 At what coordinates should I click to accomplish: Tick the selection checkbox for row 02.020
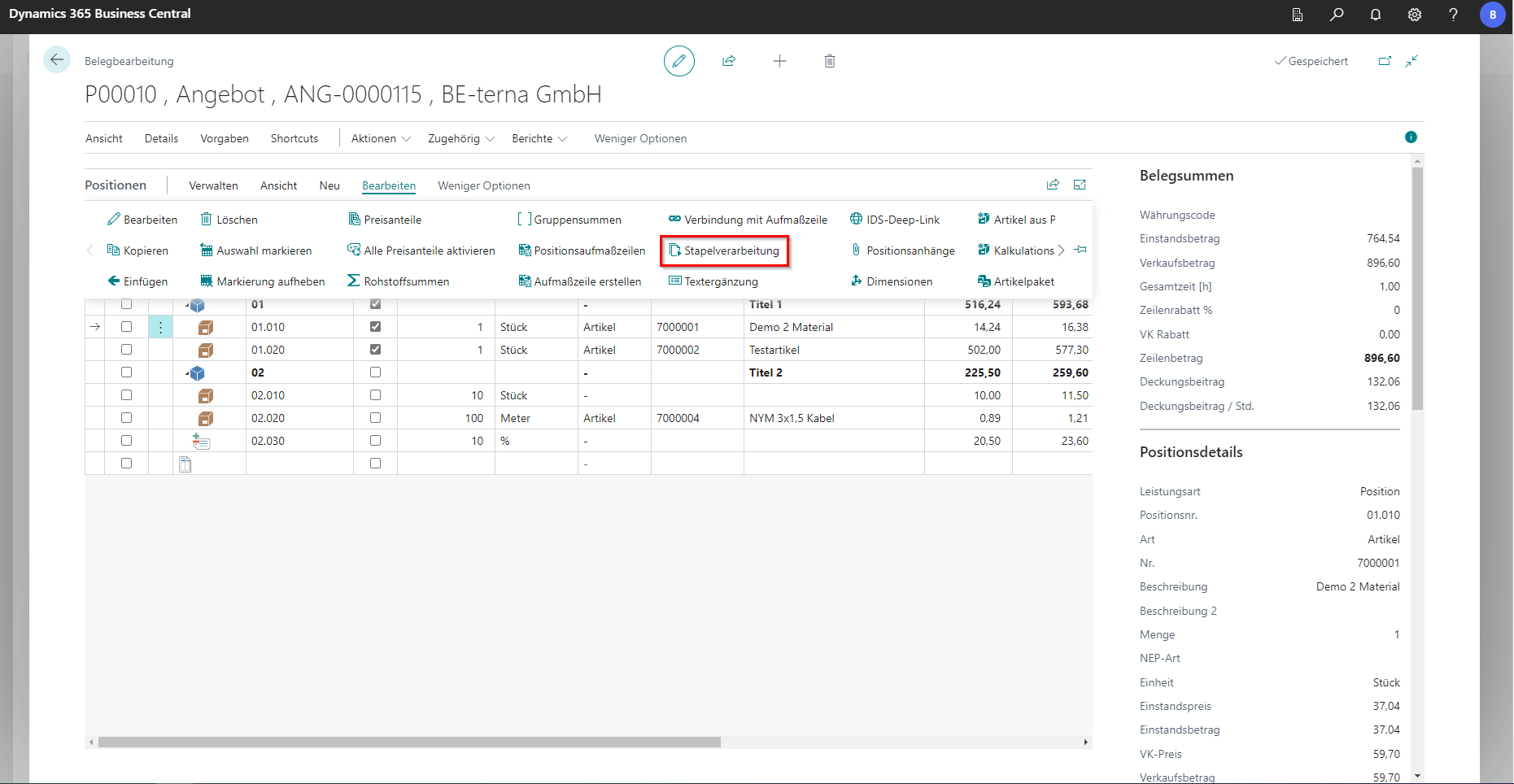coord(126,418)
